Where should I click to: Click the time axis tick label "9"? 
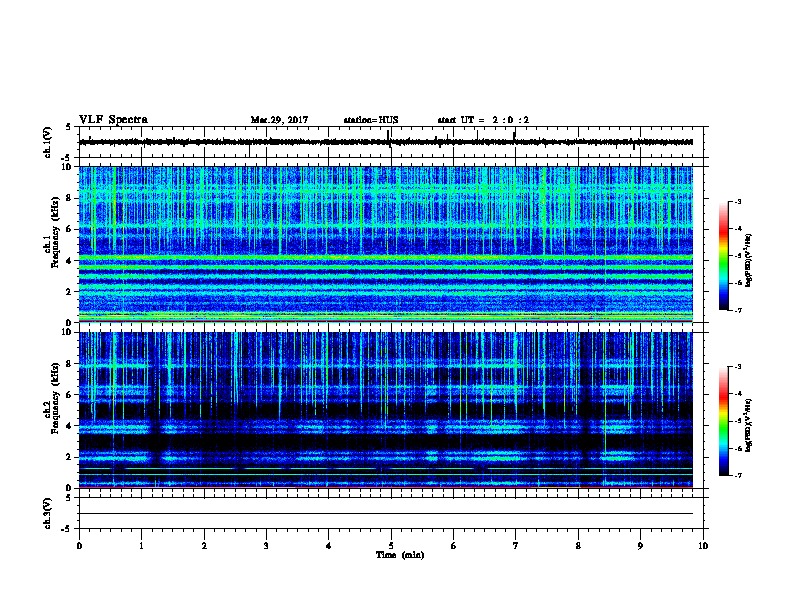coord(640,546)
